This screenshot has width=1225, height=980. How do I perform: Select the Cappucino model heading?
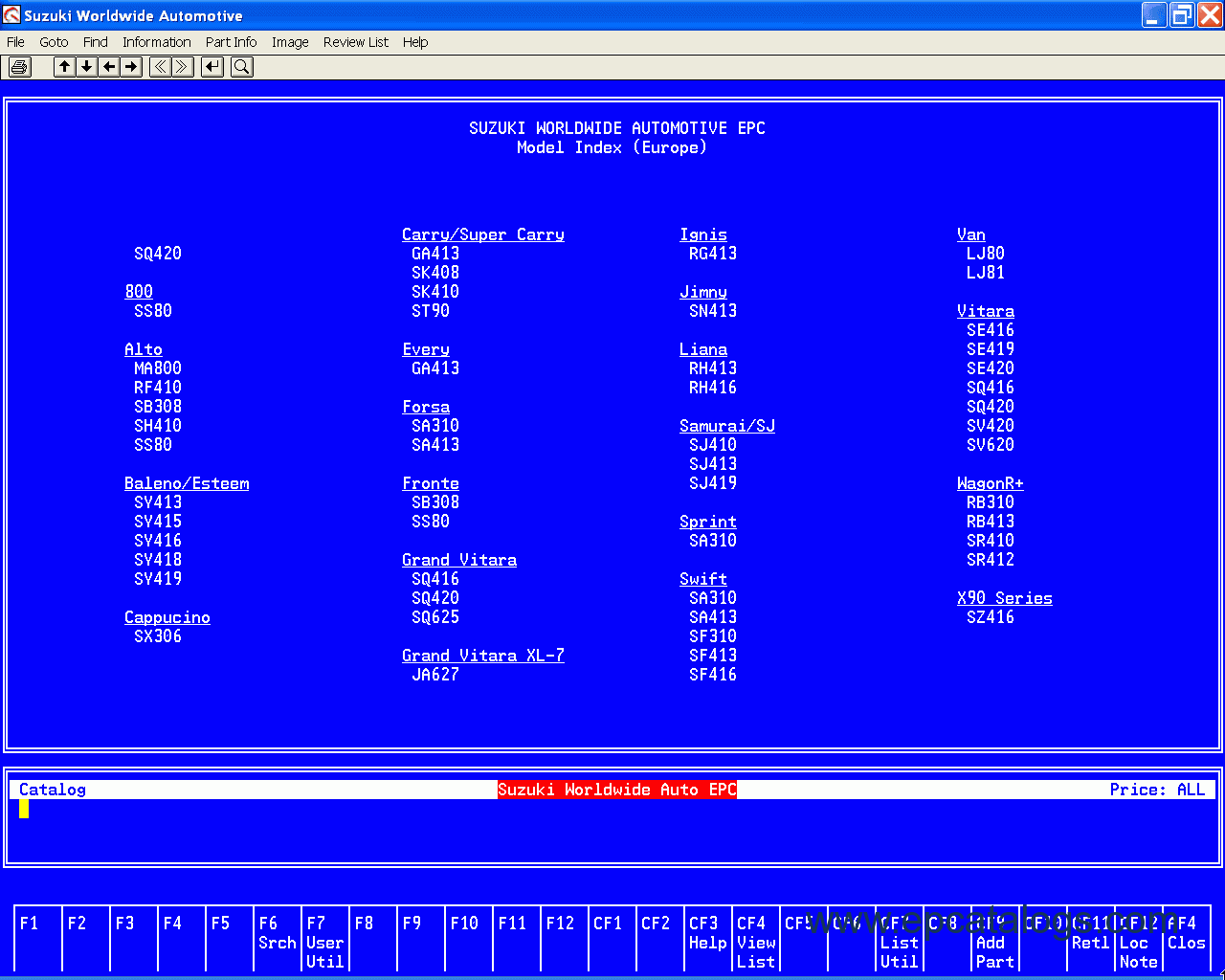coord(167,617)
